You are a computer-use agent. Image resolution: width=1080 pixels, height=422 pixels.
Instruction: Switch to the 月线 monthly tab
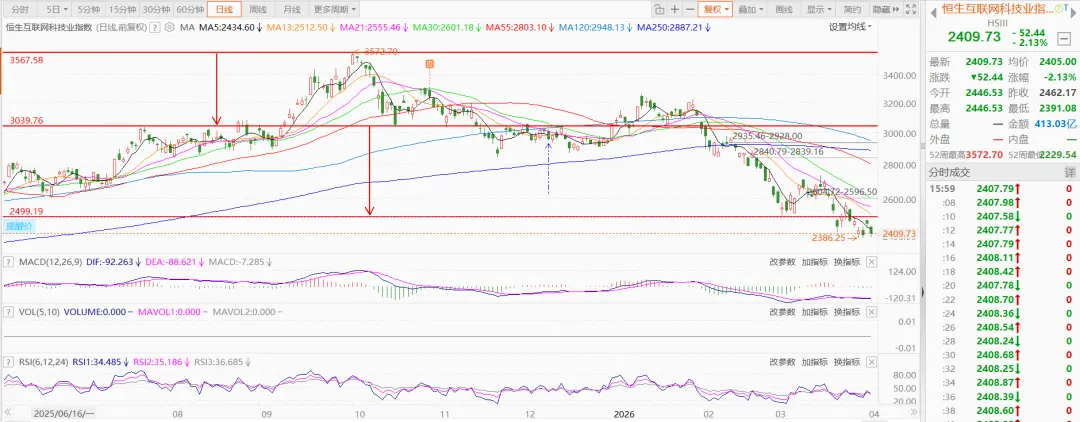click(x=292, y=10)
